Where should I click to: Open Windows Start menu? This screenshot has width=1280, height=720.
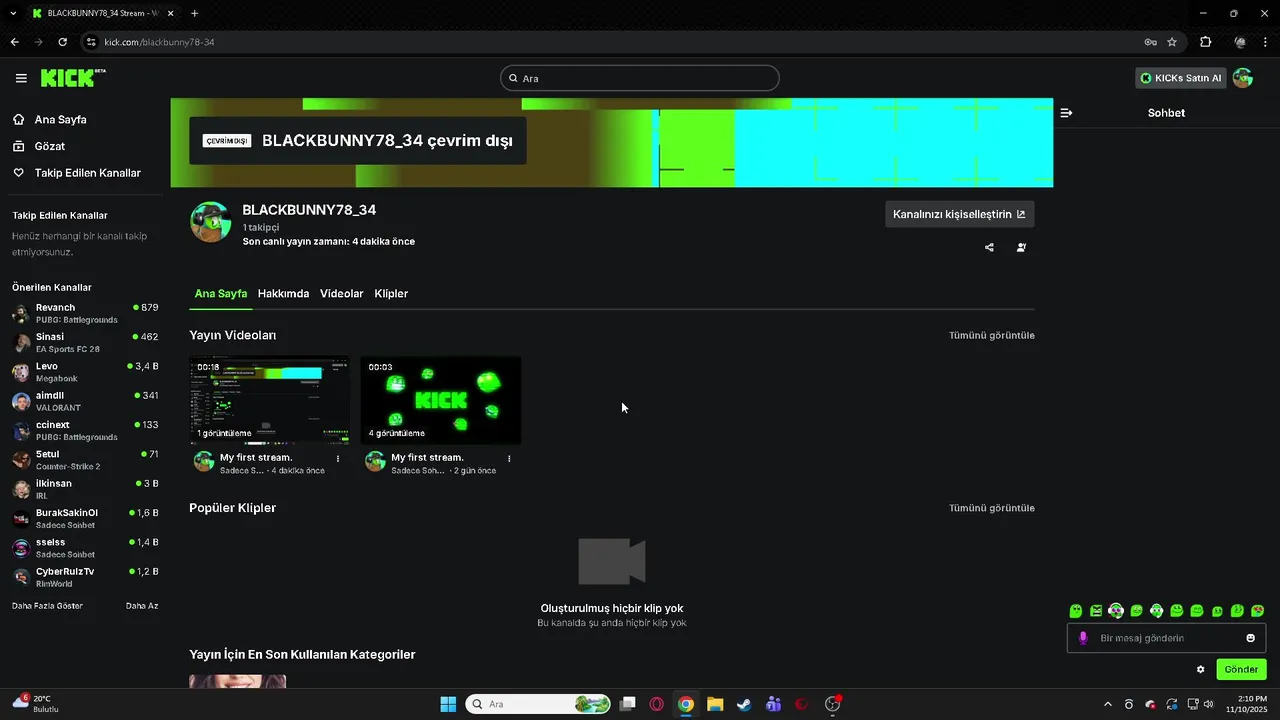point(448,704)
